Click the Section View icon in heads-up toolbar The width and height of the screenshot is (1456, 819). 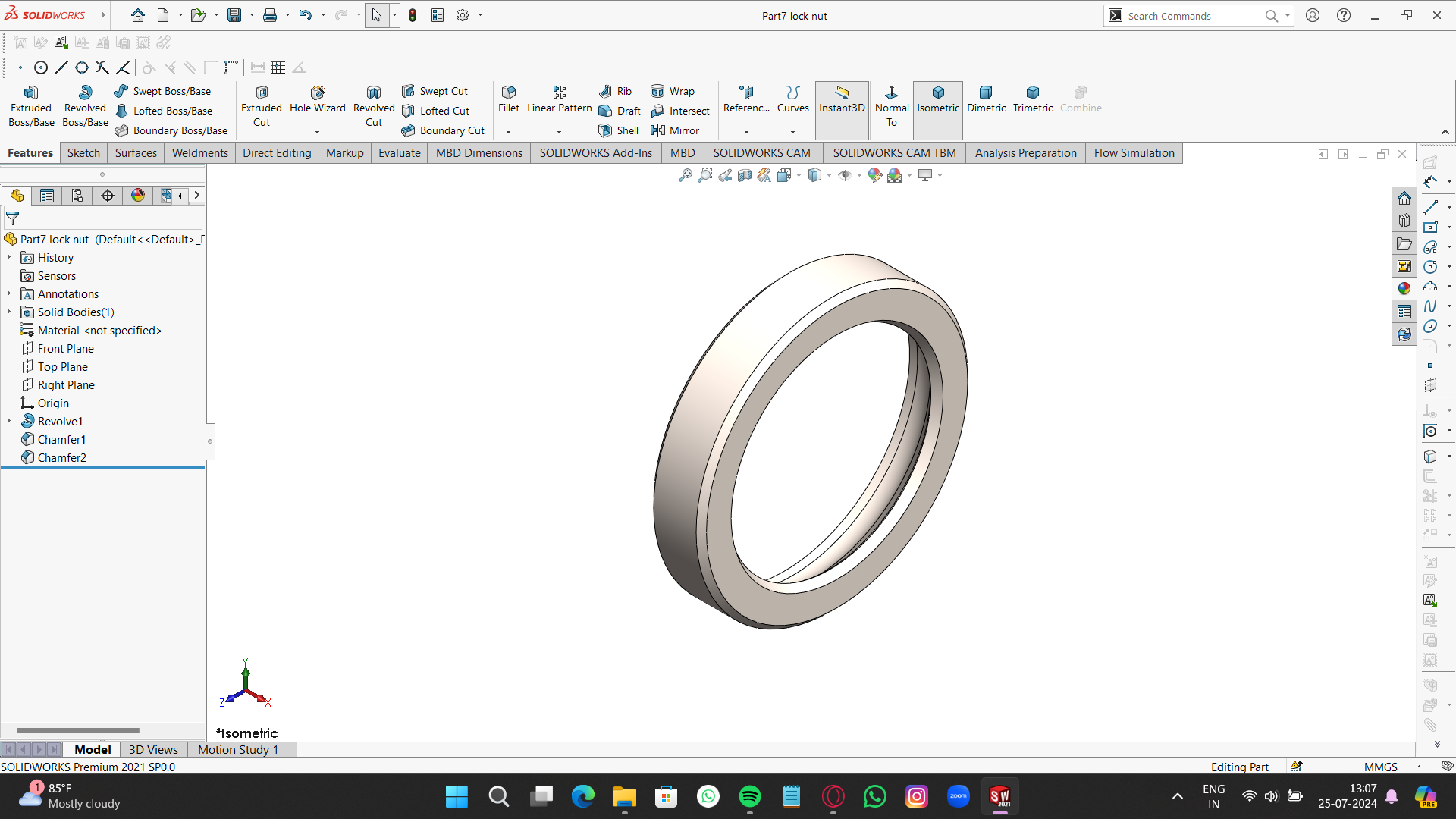[x=745, y=175]
